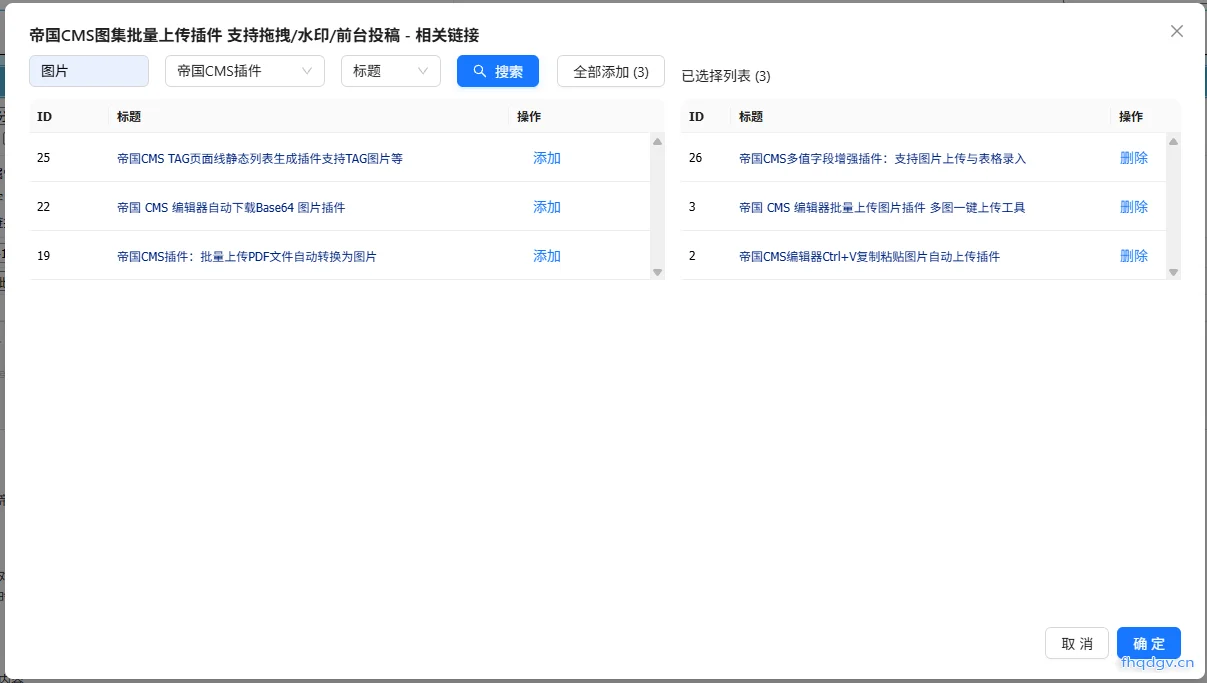The height and width of the screenshot is (683, 1207).
Task: Click the 已选择列表 (3) label
Action: 726,76
